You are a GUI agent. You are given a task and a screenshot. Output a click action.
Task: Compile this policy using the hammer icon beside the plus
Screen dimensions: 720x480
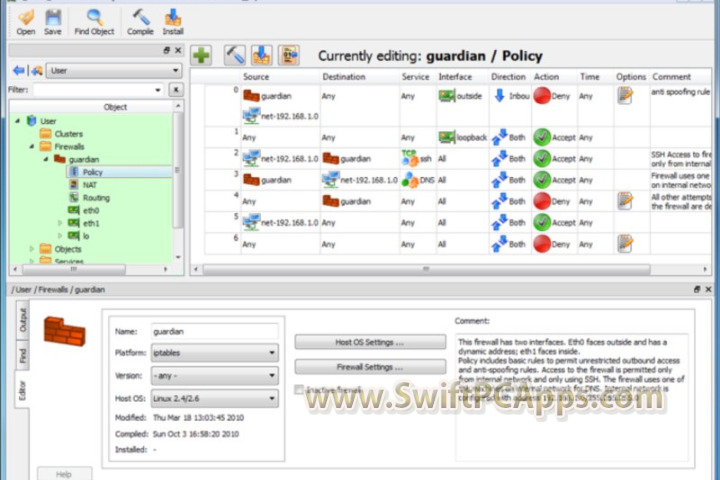235,56
